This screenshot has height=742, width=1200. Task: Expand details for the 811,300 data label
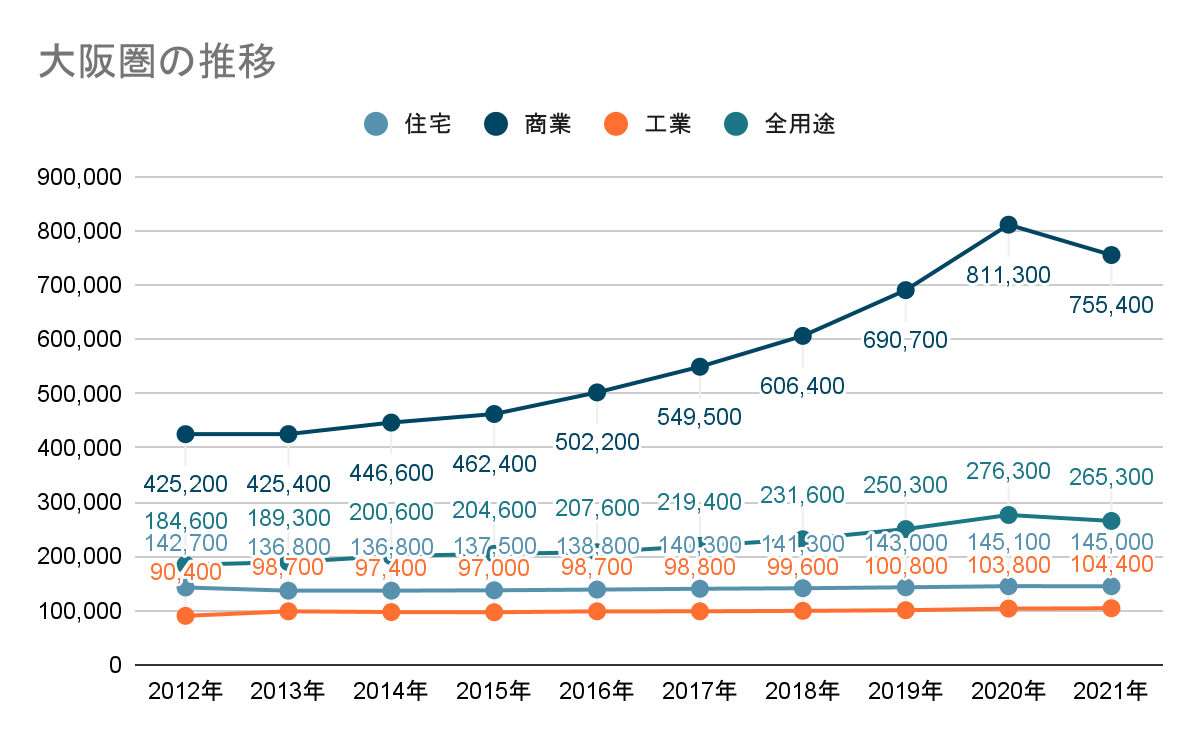1007,273
